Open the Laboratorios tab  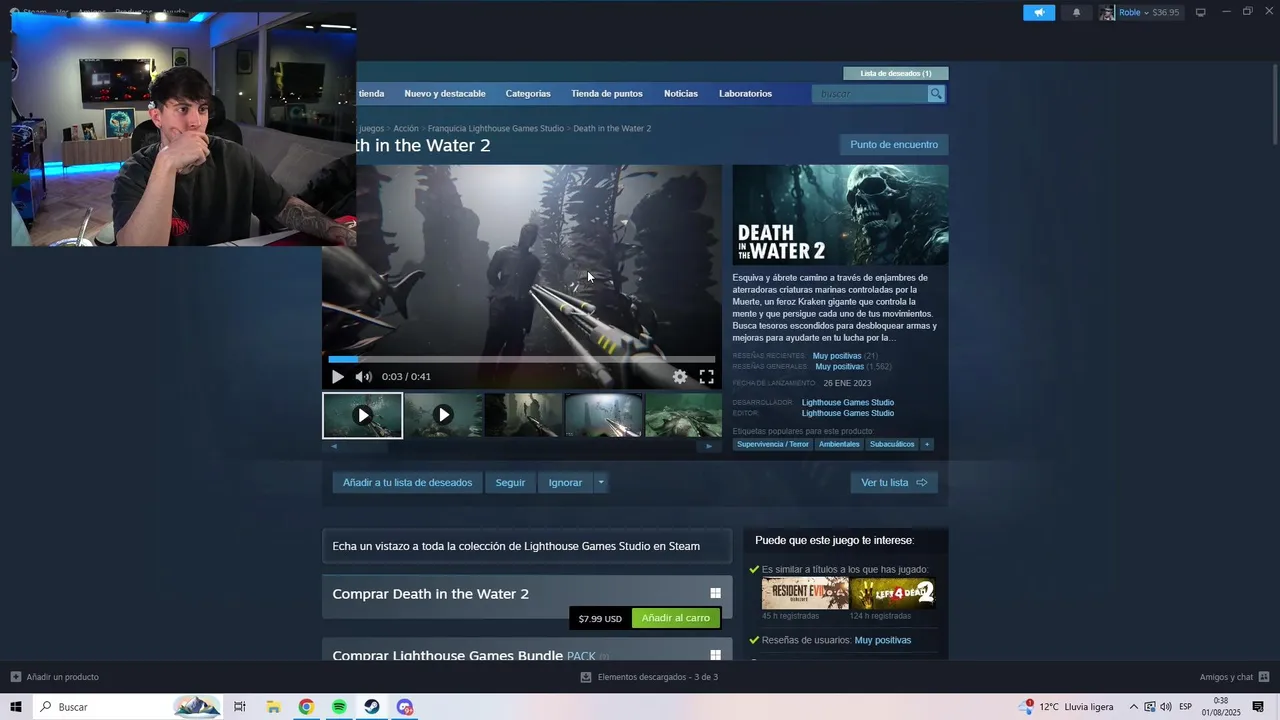(x=745, y=93)
